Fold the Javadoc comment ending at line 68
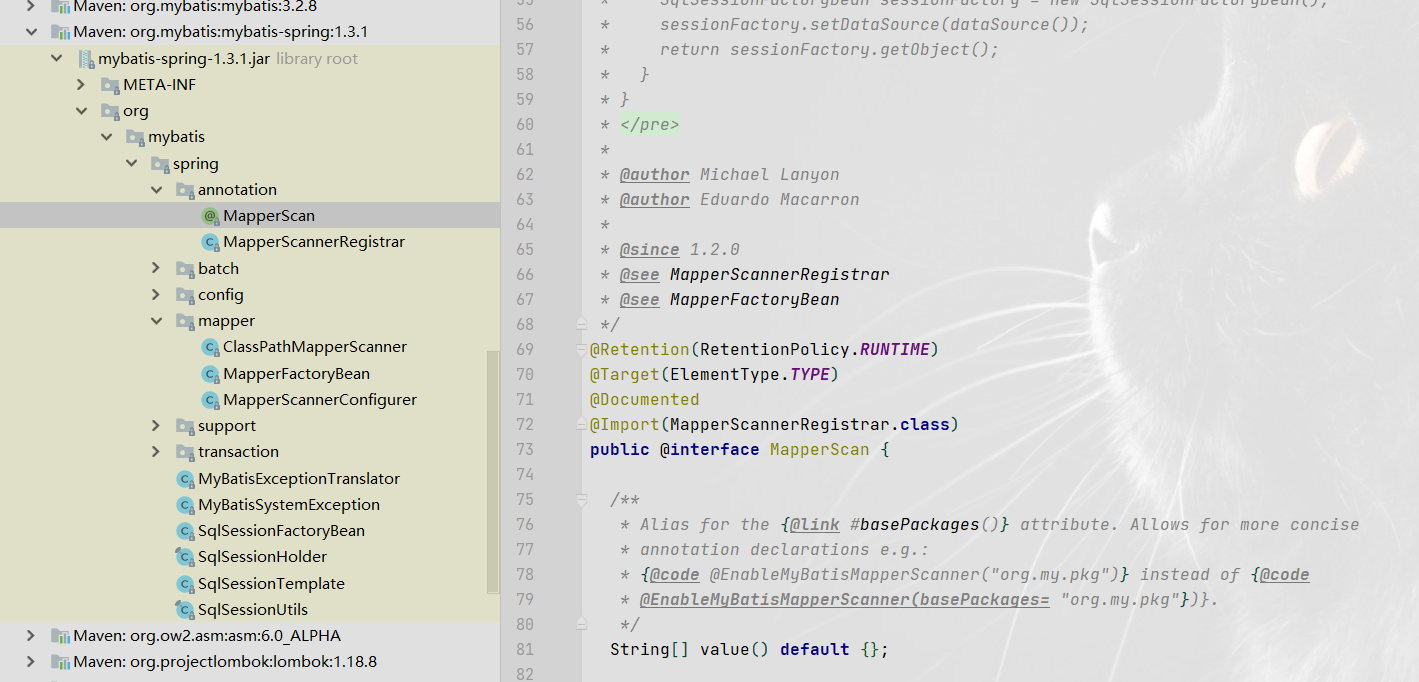 pyautogui.click(x=581, y=324)
